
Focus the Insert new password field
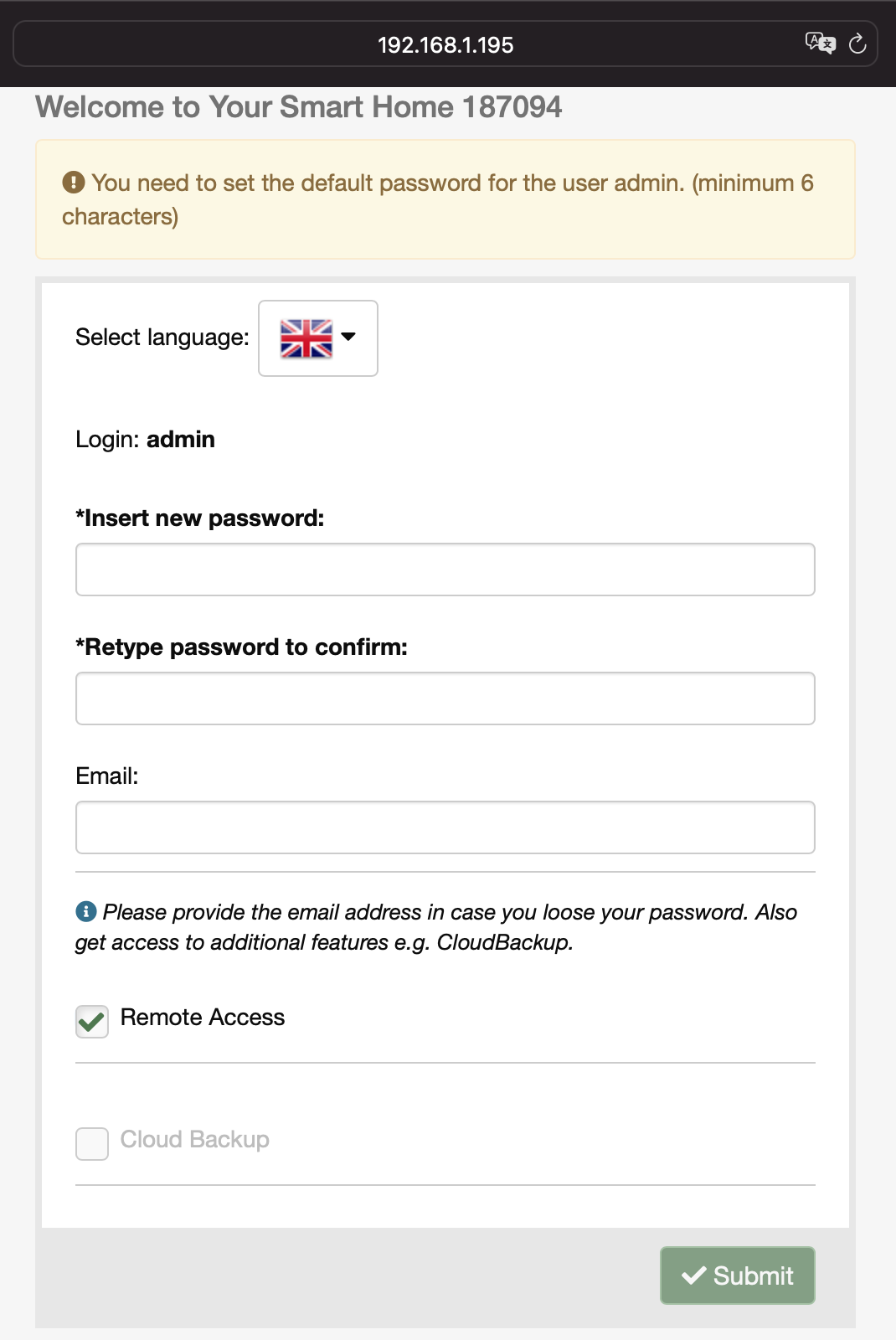tap(445, 569)
